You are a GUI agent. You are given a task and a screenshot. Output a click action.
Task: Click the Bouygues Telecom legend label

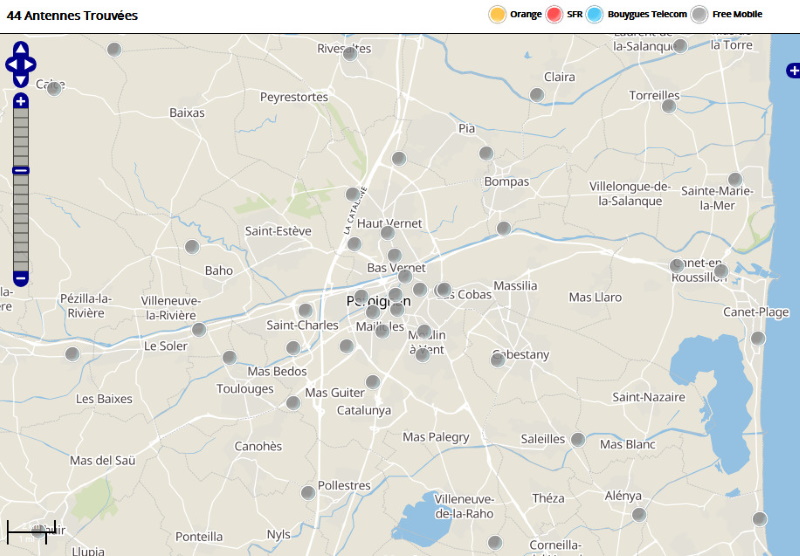[647, 14]
